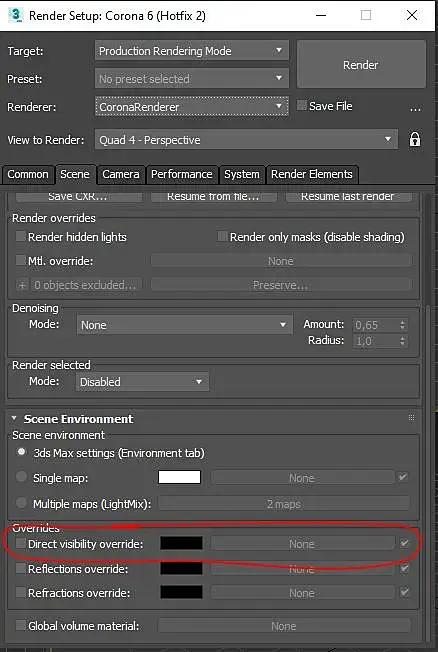This screenshot has width=438, height=652.
Task: Enable Direct visibility override checkbox
Action: [x=20, y=543]
